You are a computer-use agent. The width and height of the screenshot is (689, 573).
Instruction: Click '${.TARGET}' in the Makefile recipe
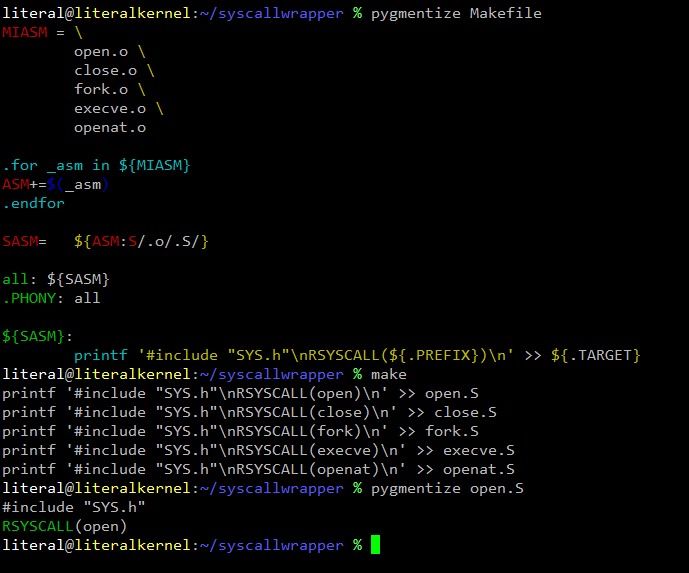tap(596, 355)
